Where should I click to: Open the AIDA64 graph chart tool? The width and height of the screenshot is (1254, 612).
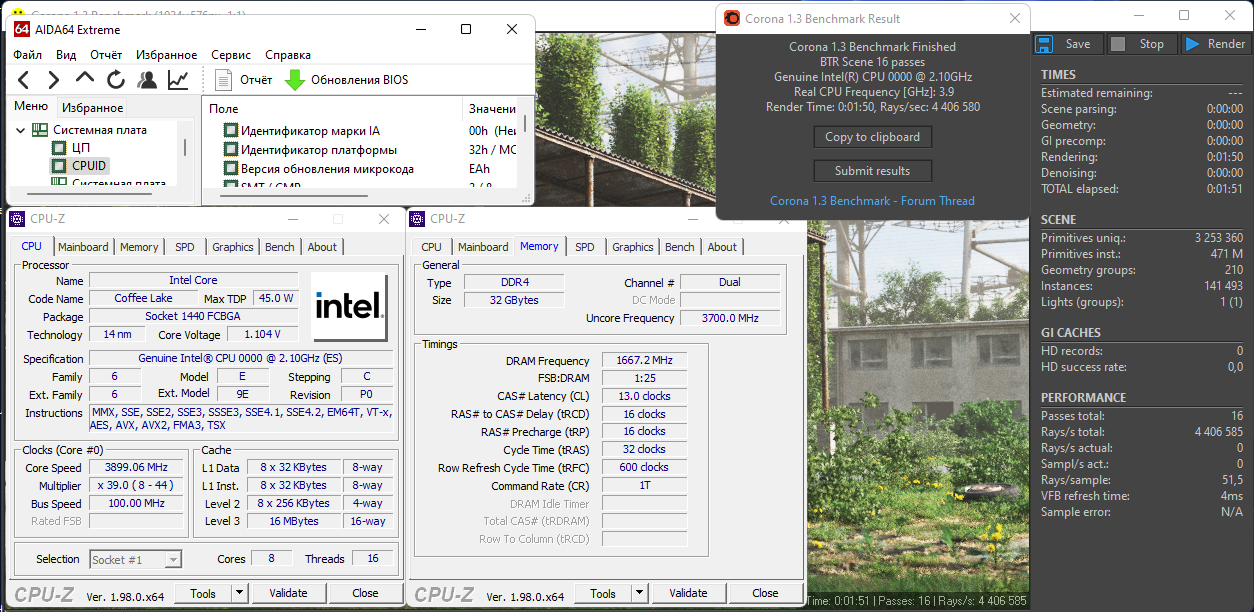178,80
